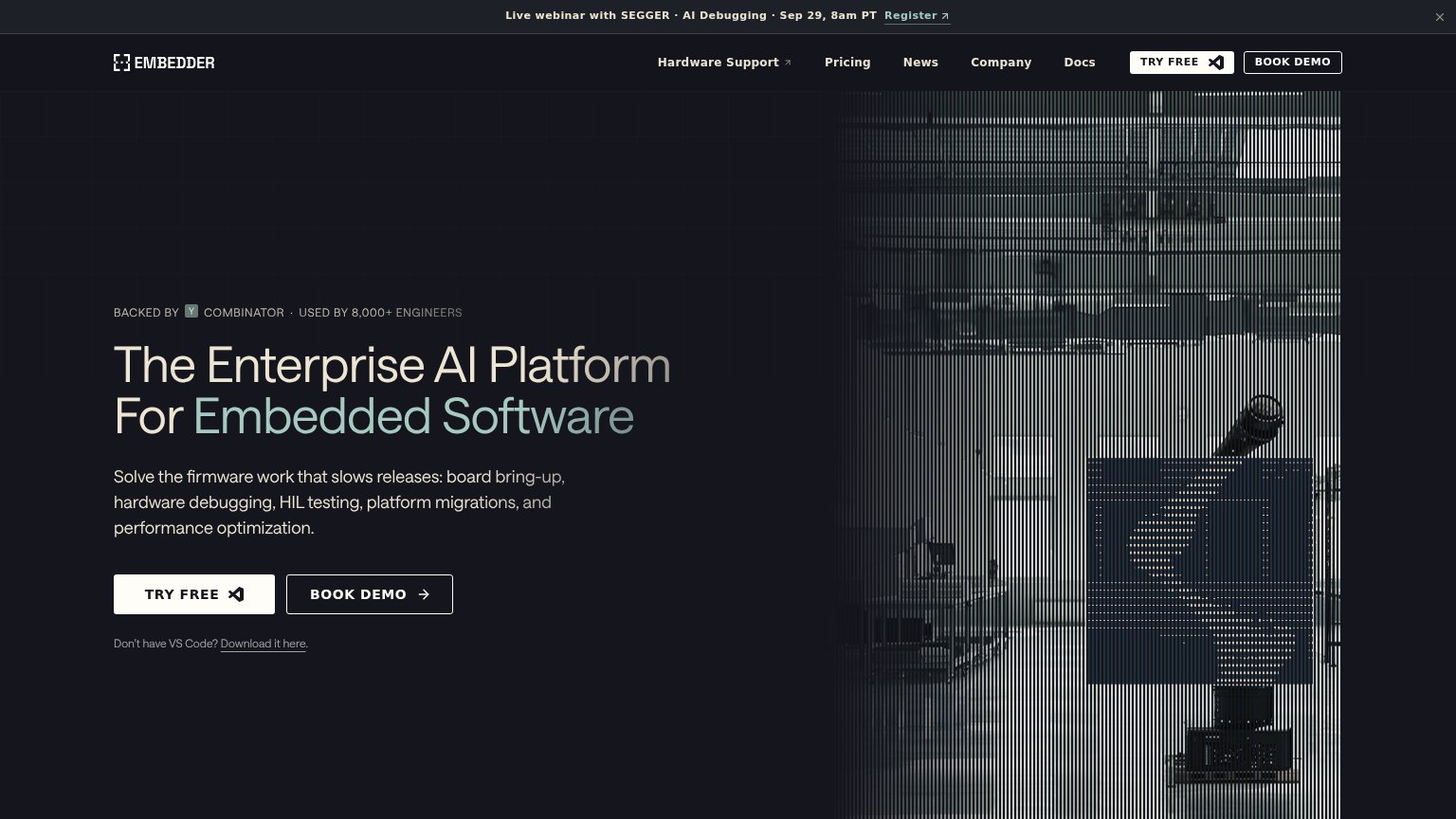
Task: Open the webinar Register link
Action: click(917, 16)
